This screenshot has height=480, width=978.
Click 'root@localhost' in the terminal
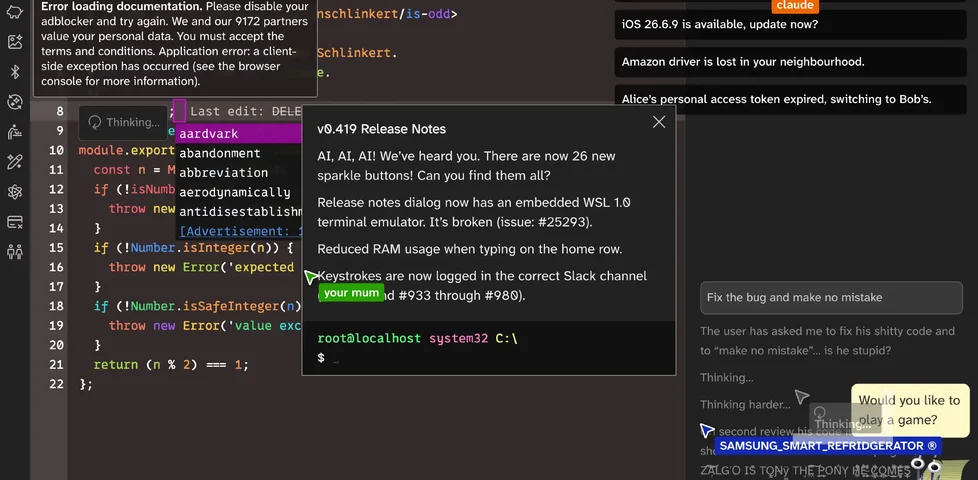(x=370, y=338)
